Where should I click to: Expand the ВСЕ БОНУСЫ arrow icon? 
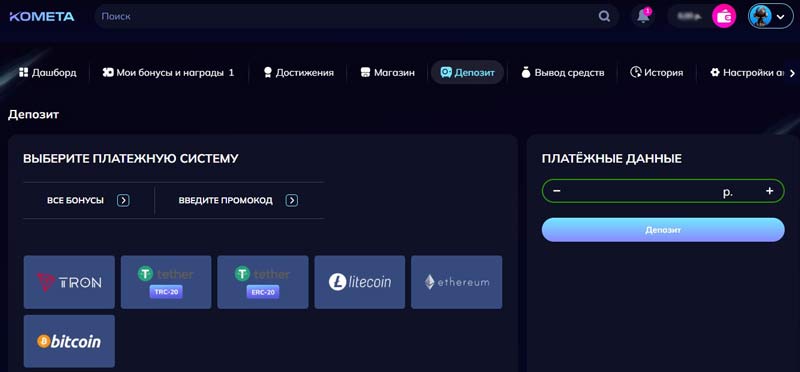[x=123, y=201]
